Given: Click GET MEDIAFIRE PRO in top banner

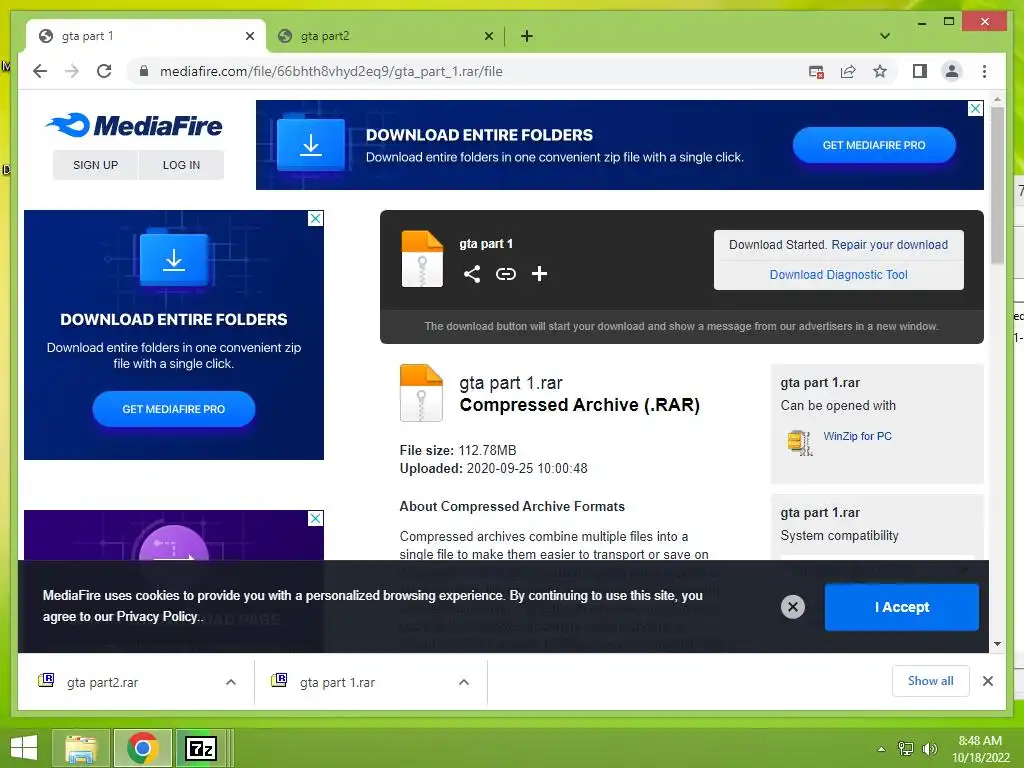Looking at the screenshot, I should tap(874, 145).
